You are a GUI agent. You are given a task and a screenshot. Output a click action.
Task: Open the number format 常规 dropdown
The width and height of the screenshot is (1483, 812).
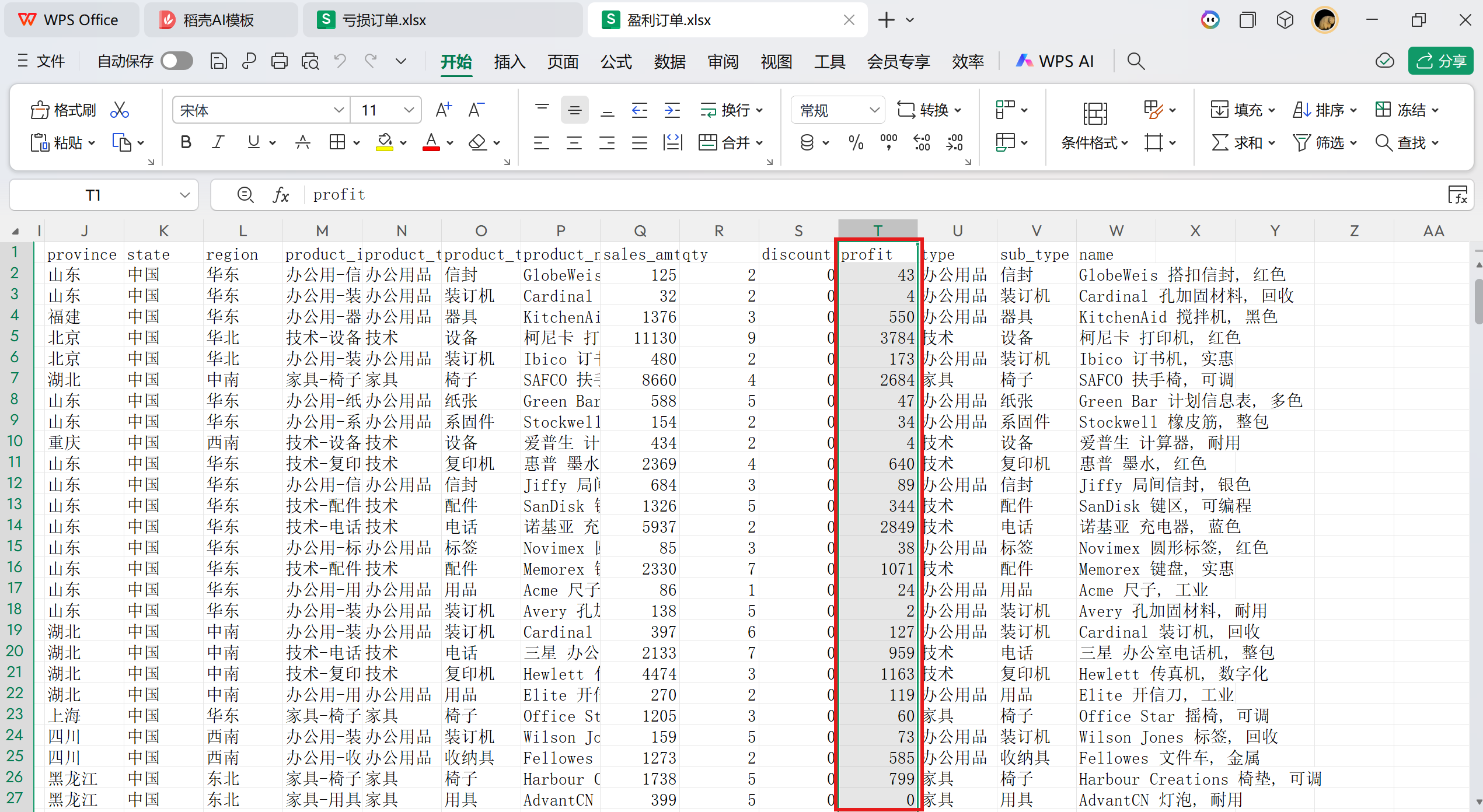tap(874, 110)
